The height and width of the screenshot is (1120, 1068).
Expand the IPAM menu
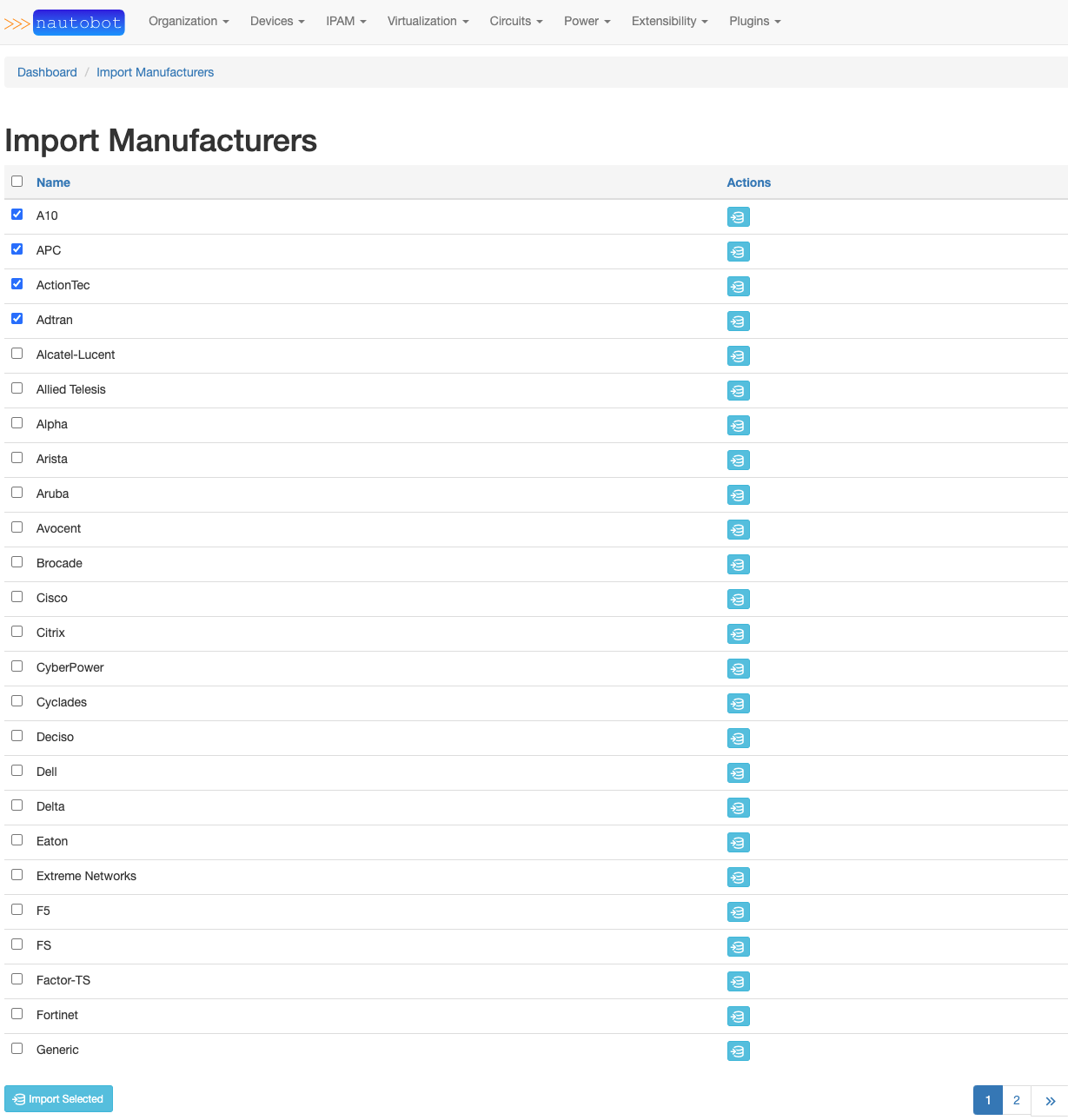(x=346, y=21)
